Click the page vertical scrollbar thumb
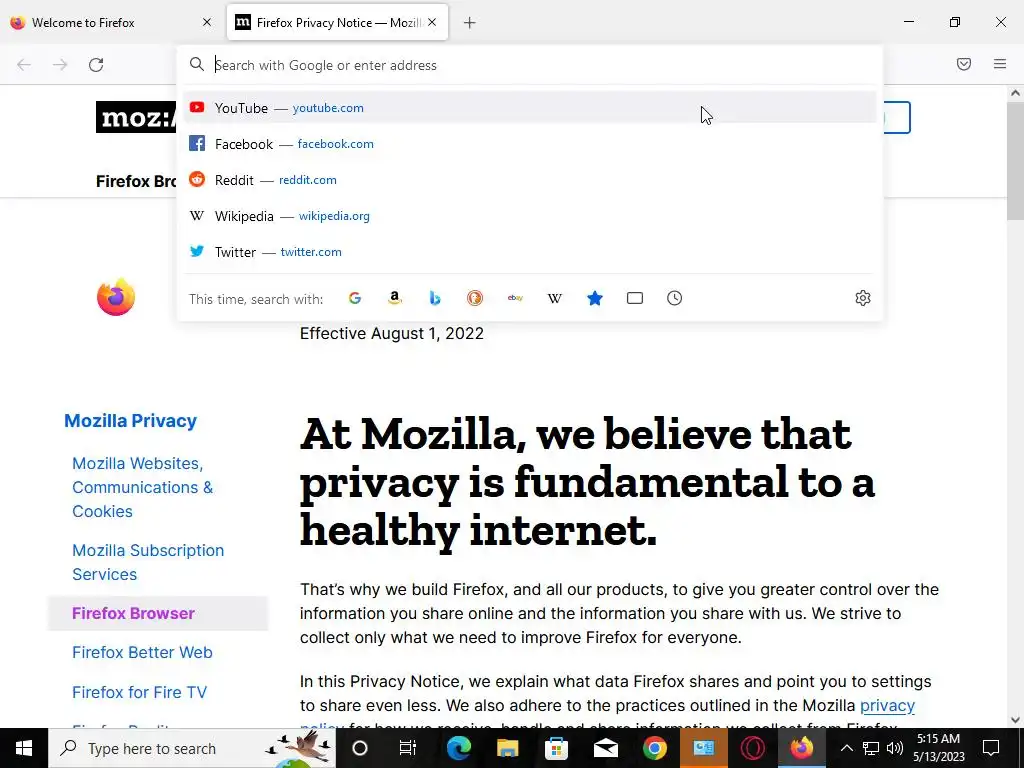This screenshot has height=768, width=1024. point(1015,161)
